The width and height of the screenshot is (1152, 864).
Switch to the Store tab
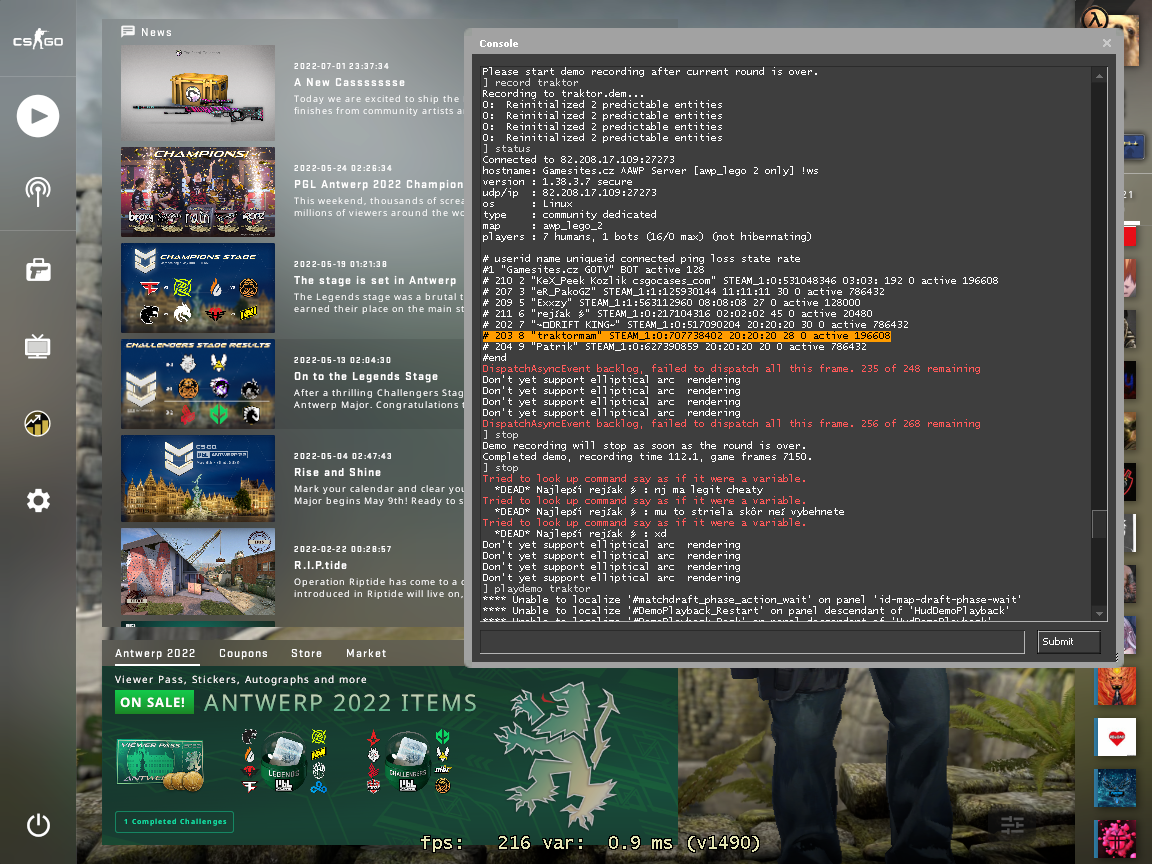(x=306, y=653)
